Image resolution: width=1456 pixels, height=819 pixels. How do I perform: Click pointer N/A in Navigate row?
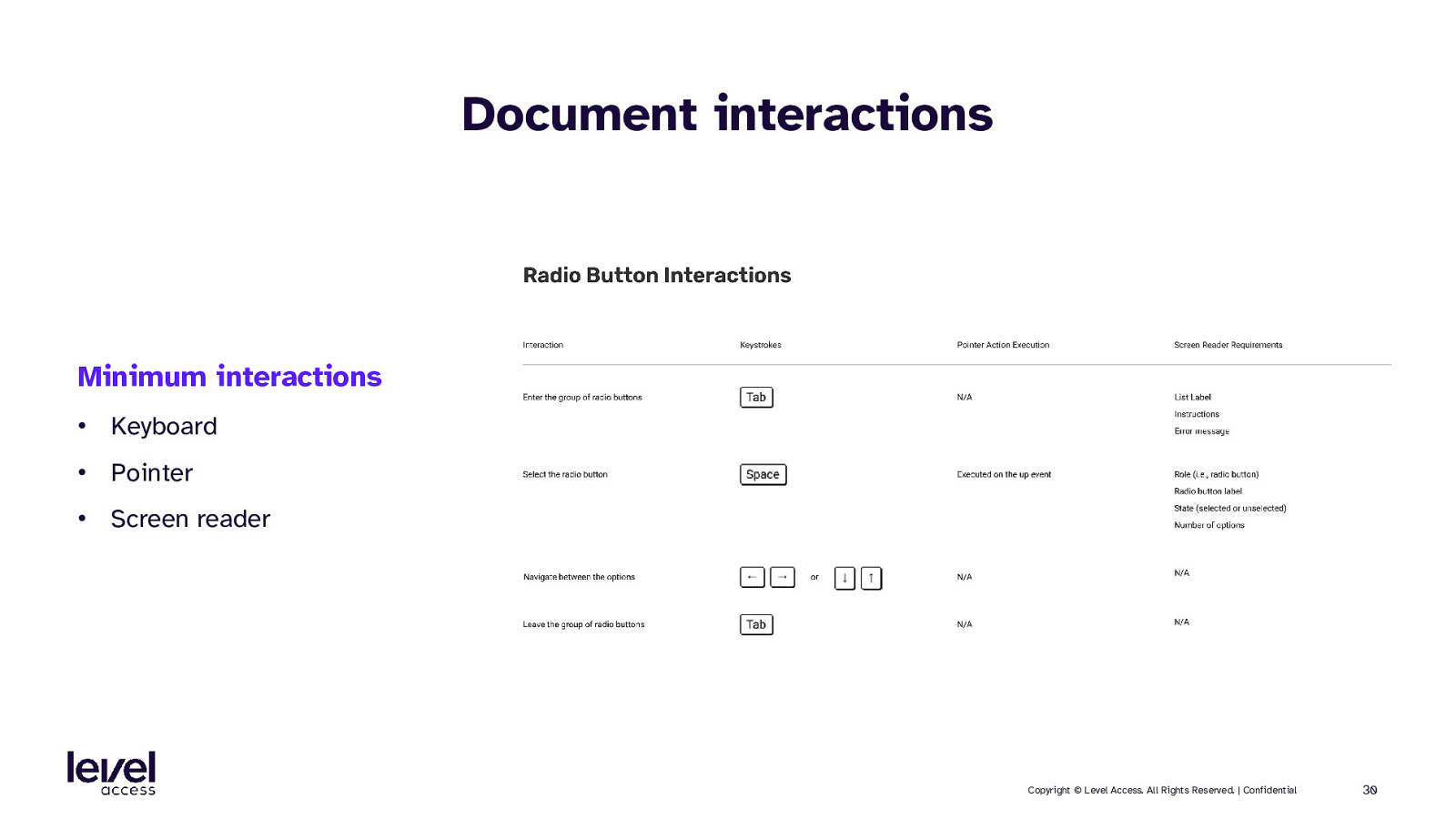click(x=965, y=577)
